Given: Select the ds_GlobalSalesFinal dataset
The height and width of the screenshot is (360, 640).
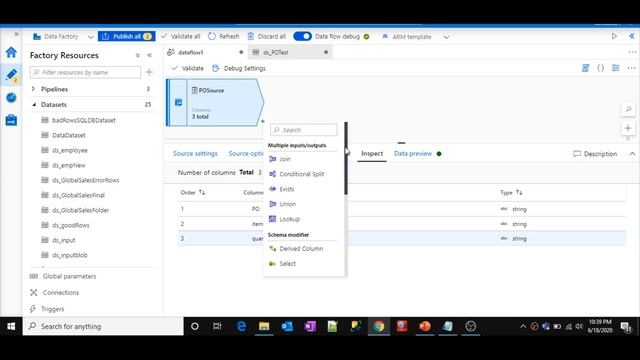Looking at the screenshot, I should (x=78, y=195).
